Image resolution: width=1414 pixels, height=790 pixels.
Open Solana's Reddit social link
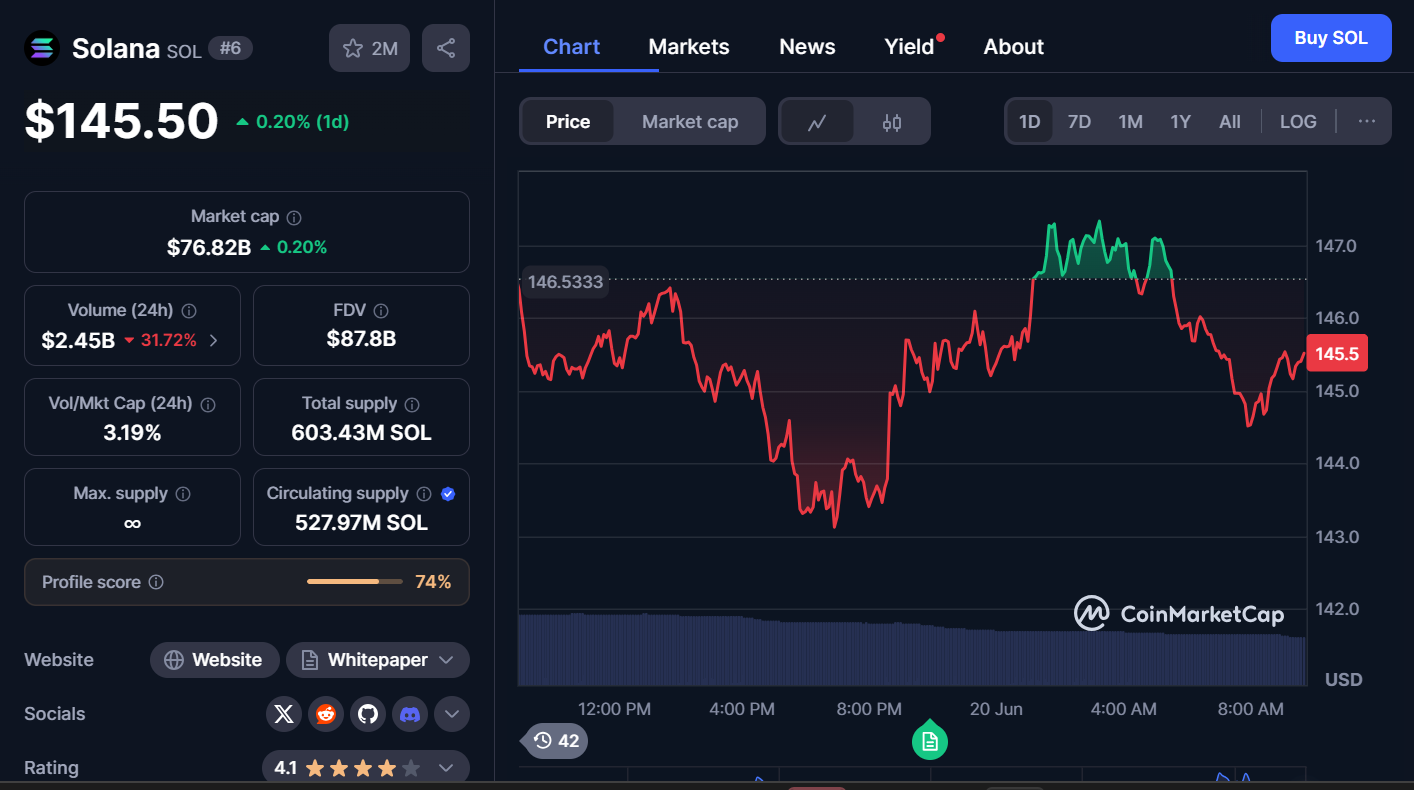tap(326, 714)
